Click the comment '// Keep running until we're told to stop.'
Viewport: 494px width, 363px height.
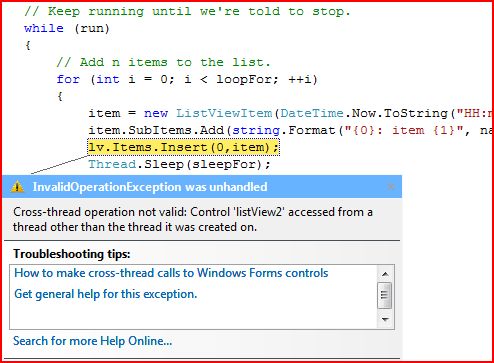click(x=187, y=11)
